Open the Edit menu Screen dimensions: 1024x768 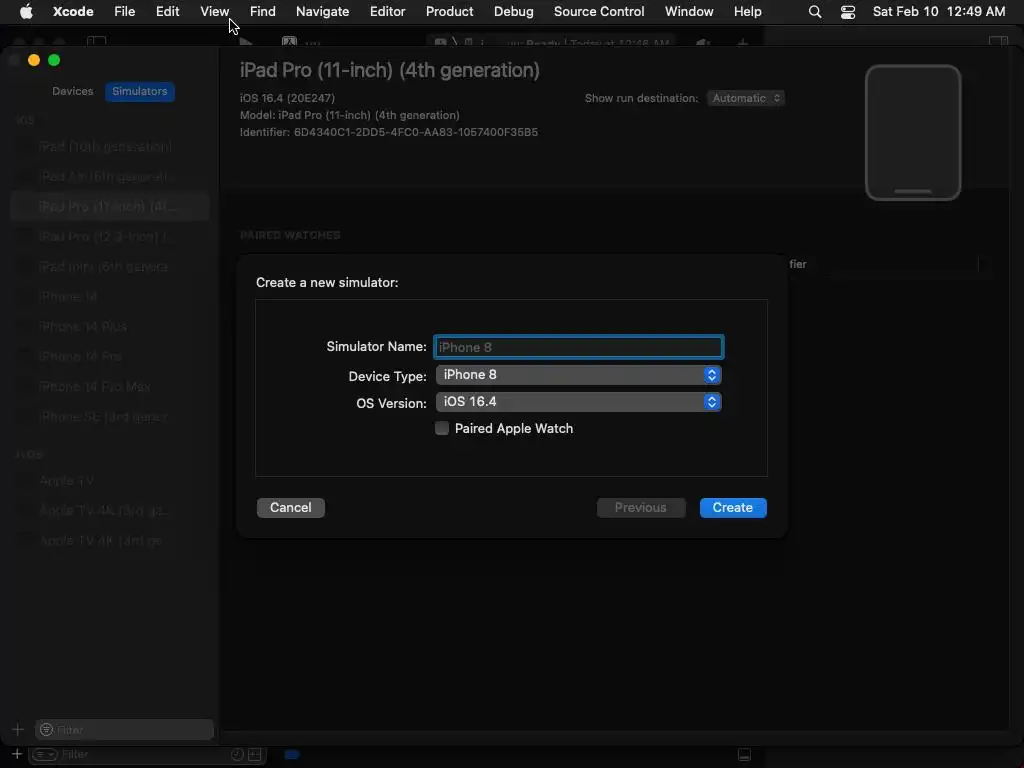(167, 11)
